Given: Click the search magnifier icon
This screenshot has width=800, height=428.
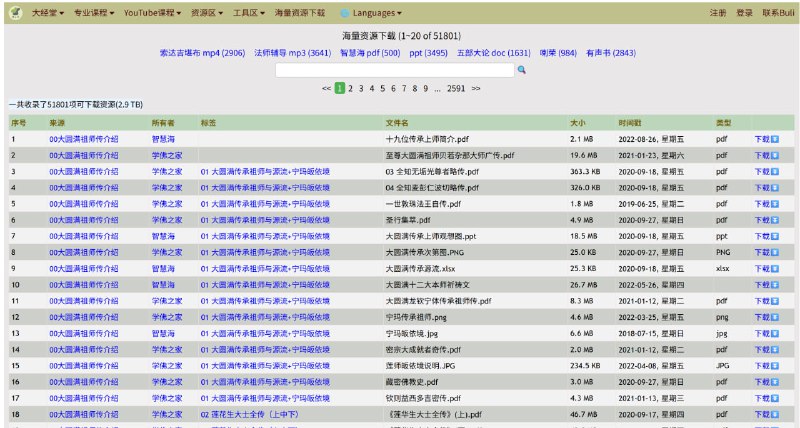Looking at the screenshot, I should point(521,70).
